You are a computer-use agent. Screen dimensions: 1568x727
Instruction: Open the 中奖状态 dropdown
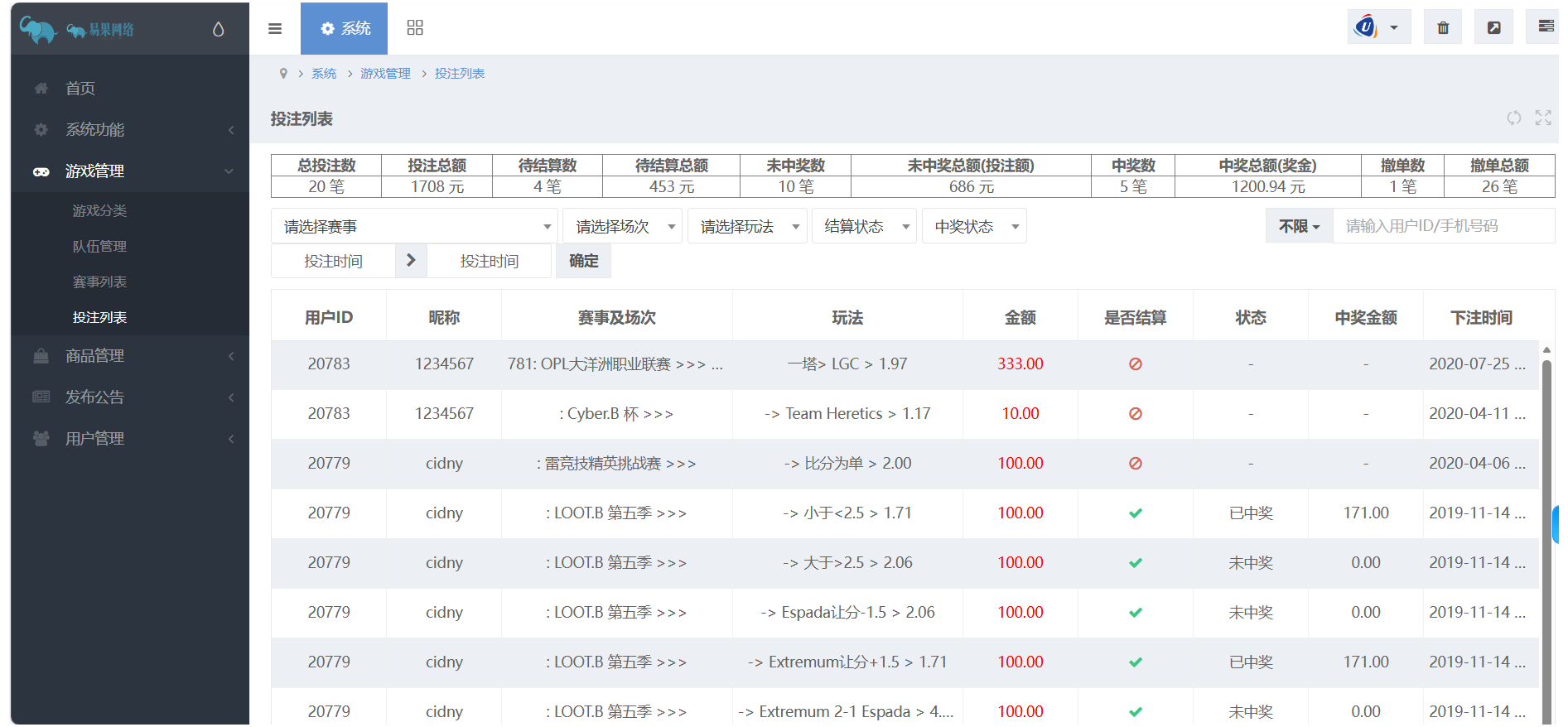[975, 227]
